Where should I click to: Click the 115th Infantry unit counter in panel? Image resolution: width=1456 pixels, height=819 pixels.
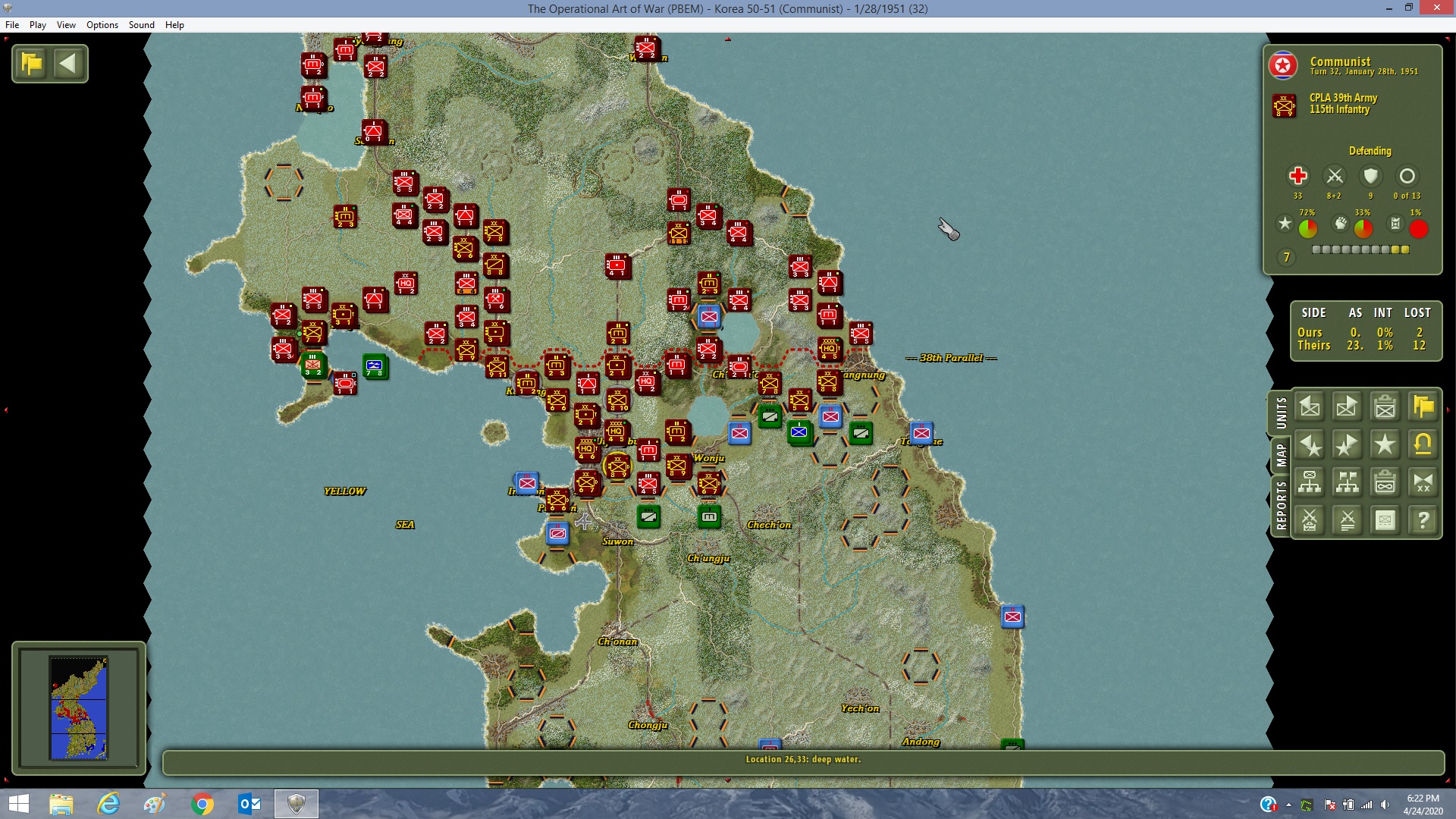1284,105
